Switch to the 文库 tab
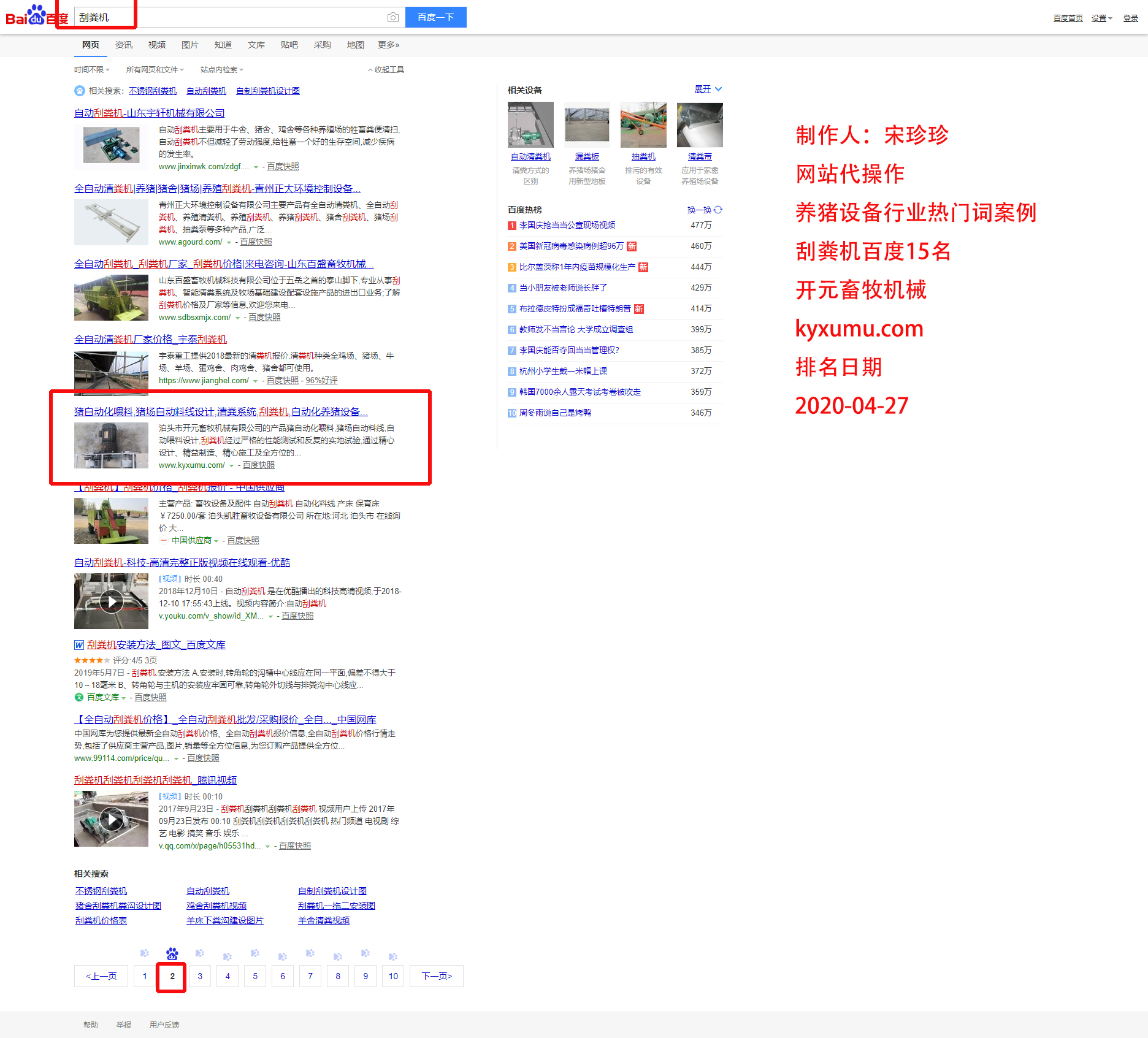1148x1038 pixels. 256,45
